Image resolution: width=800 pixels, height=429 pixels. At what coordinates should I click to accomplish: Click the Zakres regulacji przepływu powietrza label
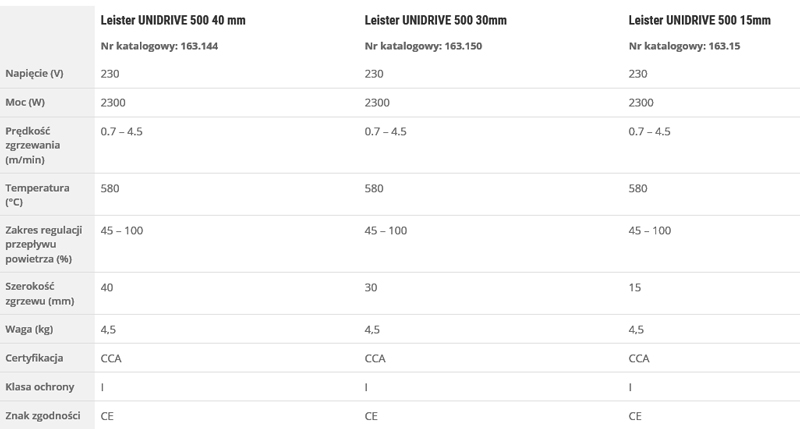pyautogui.click(x=44, y=244)
